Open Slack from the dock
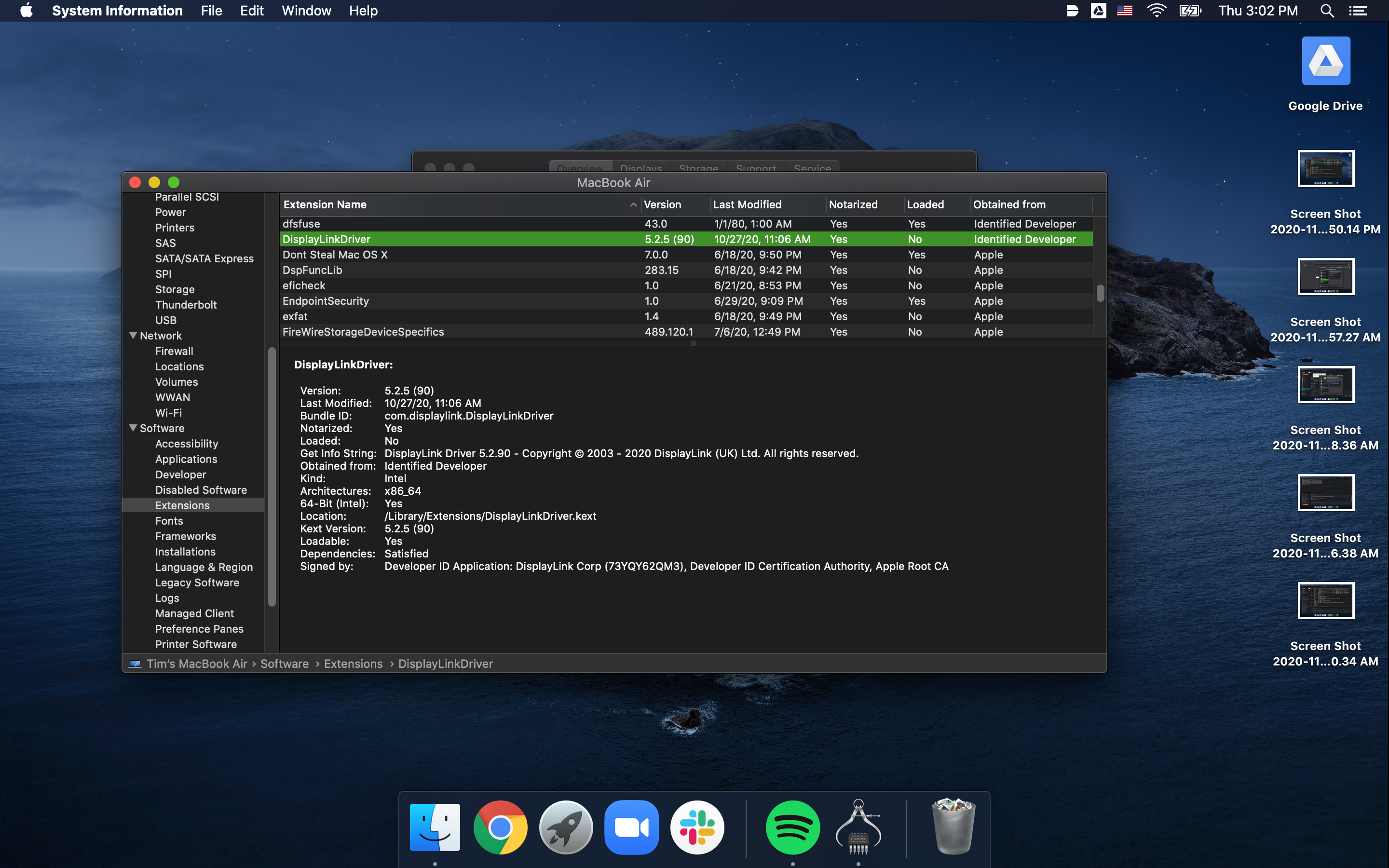Viewport: 1389px width, 868px height. (697, 827)
